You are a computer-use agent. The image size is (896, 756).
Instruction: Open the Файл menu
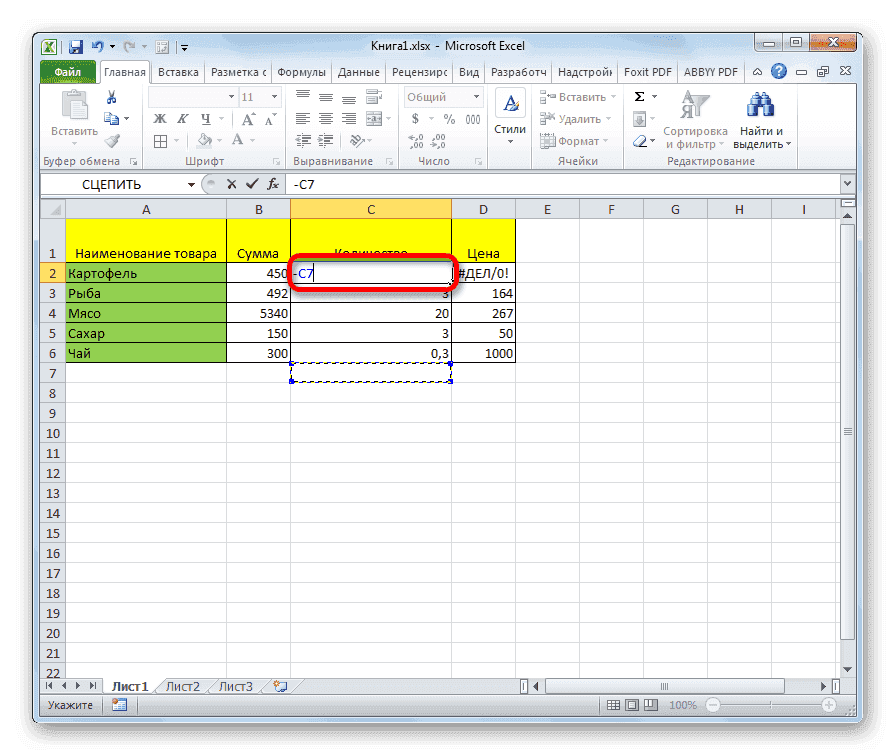pyautogui.click(x=69, y=71)
